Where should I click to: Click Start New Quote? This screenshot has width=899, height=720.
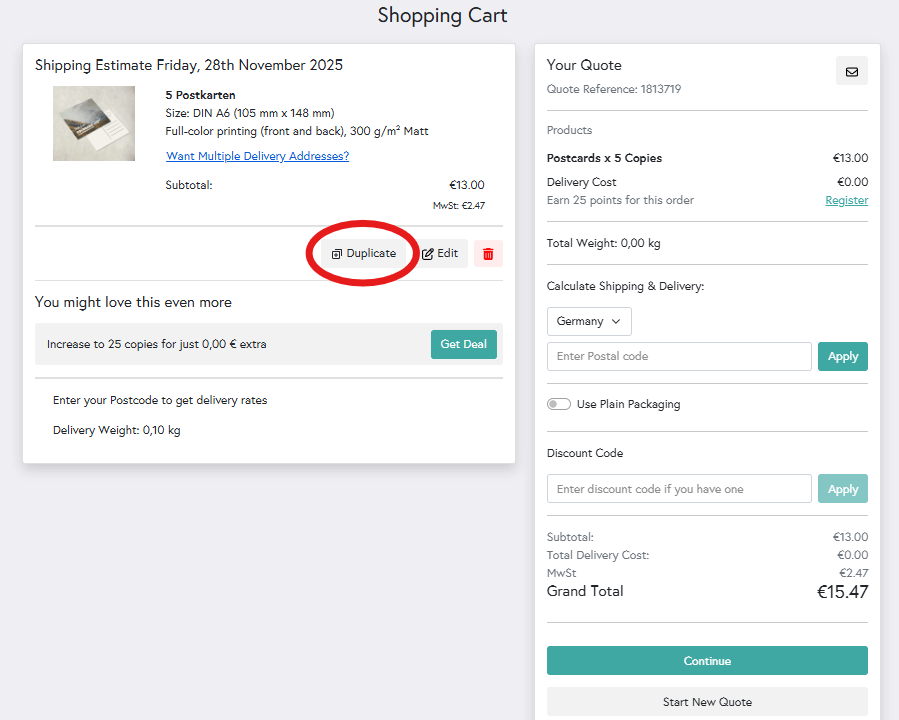coord(706,702)
